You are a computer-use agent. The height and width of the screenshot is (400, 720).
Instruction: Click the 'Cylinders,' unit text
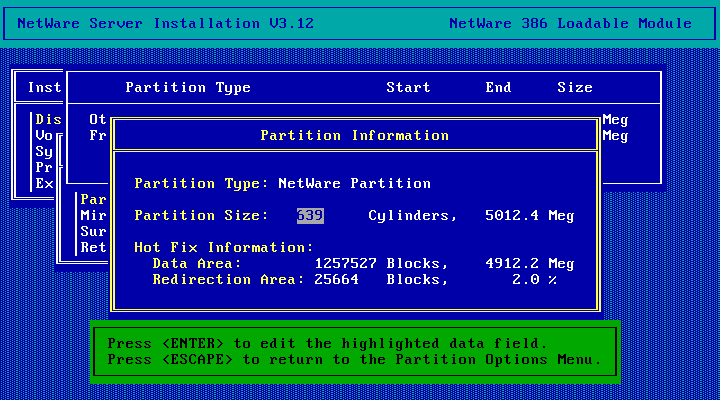click(413, 215)
